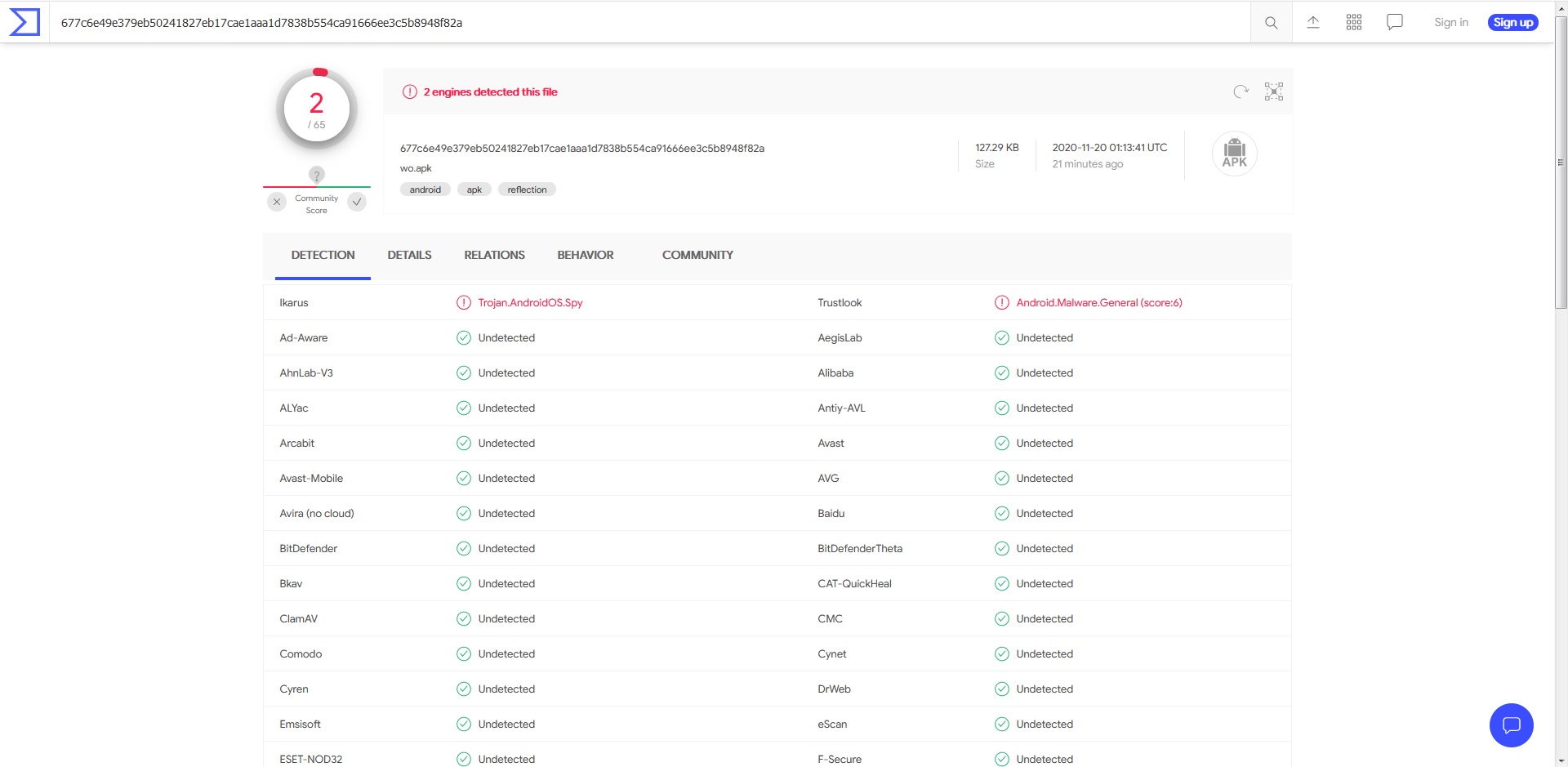This screenshot has width=1568, height=767.
Task: Click the check icon in DrWeb row
Action: pyautogui.click(x=1002, y=689)
